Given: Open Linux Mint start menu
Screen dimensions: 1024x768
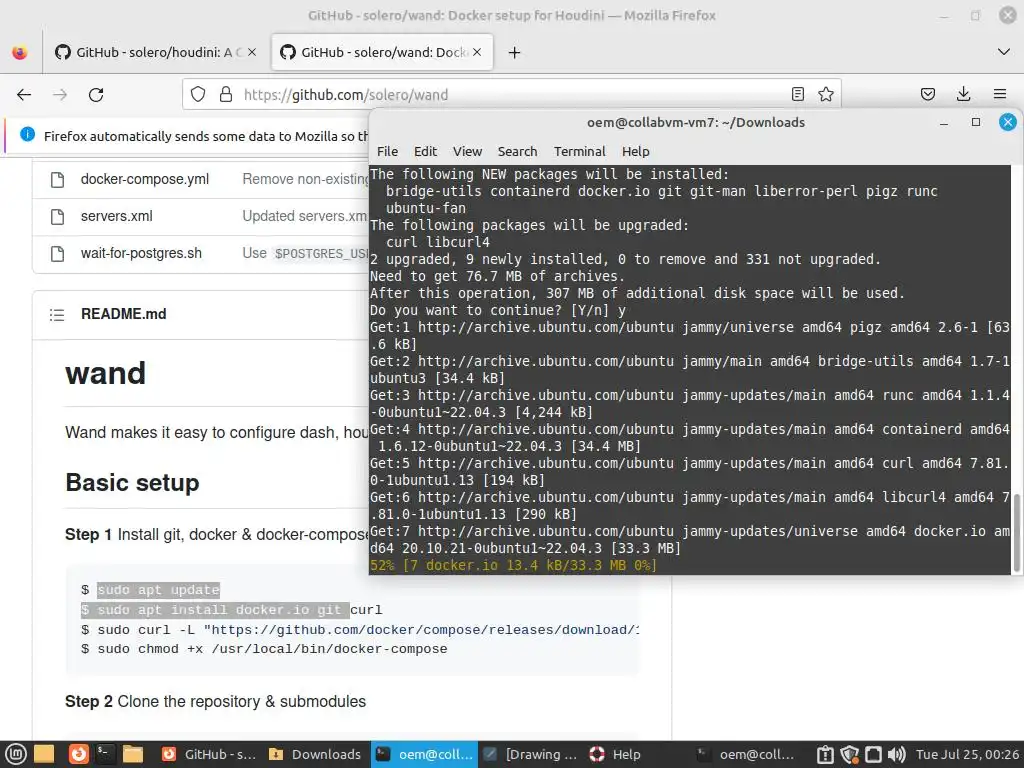Looking at the screenshot, I should [x=16, y=754].
